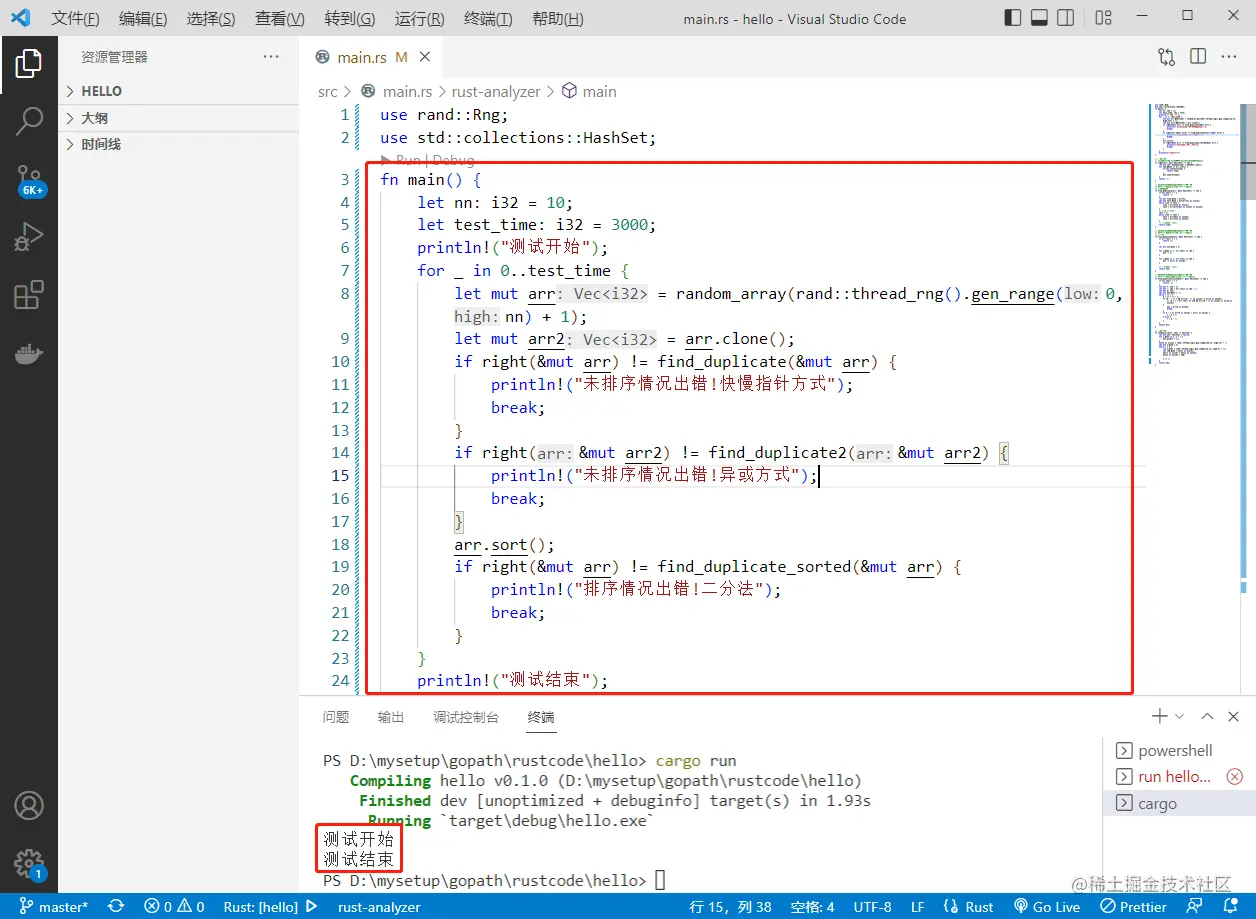Add a new terminal with plus icon
The width and height of the screenshot is (1256, 919).
point(1160,716)
